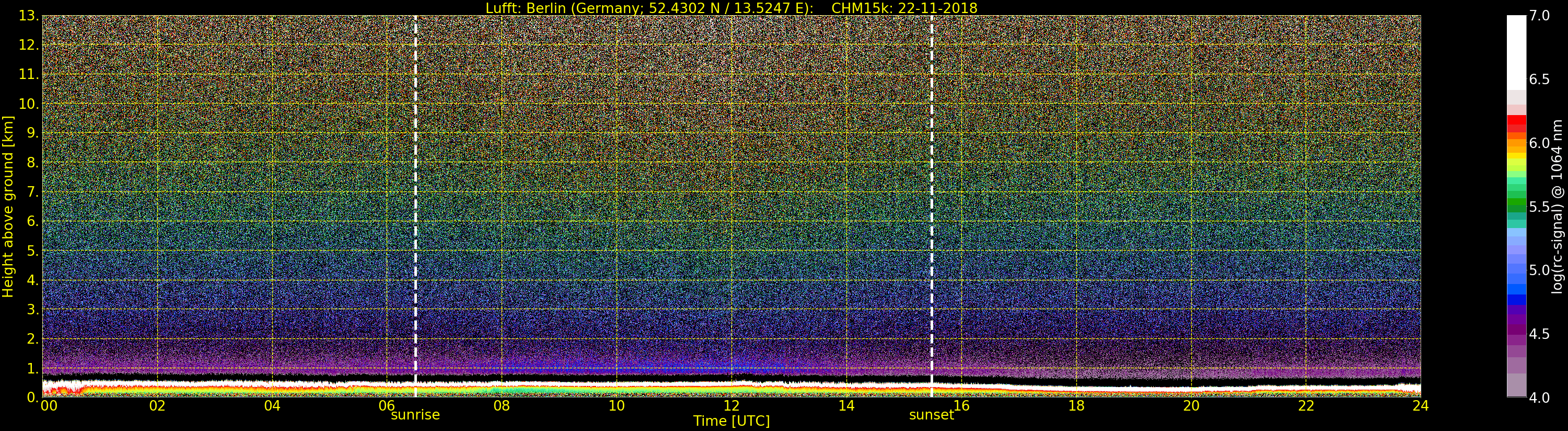Screen dimensions: 1568x431
Task: Click the 'Time [UTC]' x-axis title
Action: [x=731, y=421]
